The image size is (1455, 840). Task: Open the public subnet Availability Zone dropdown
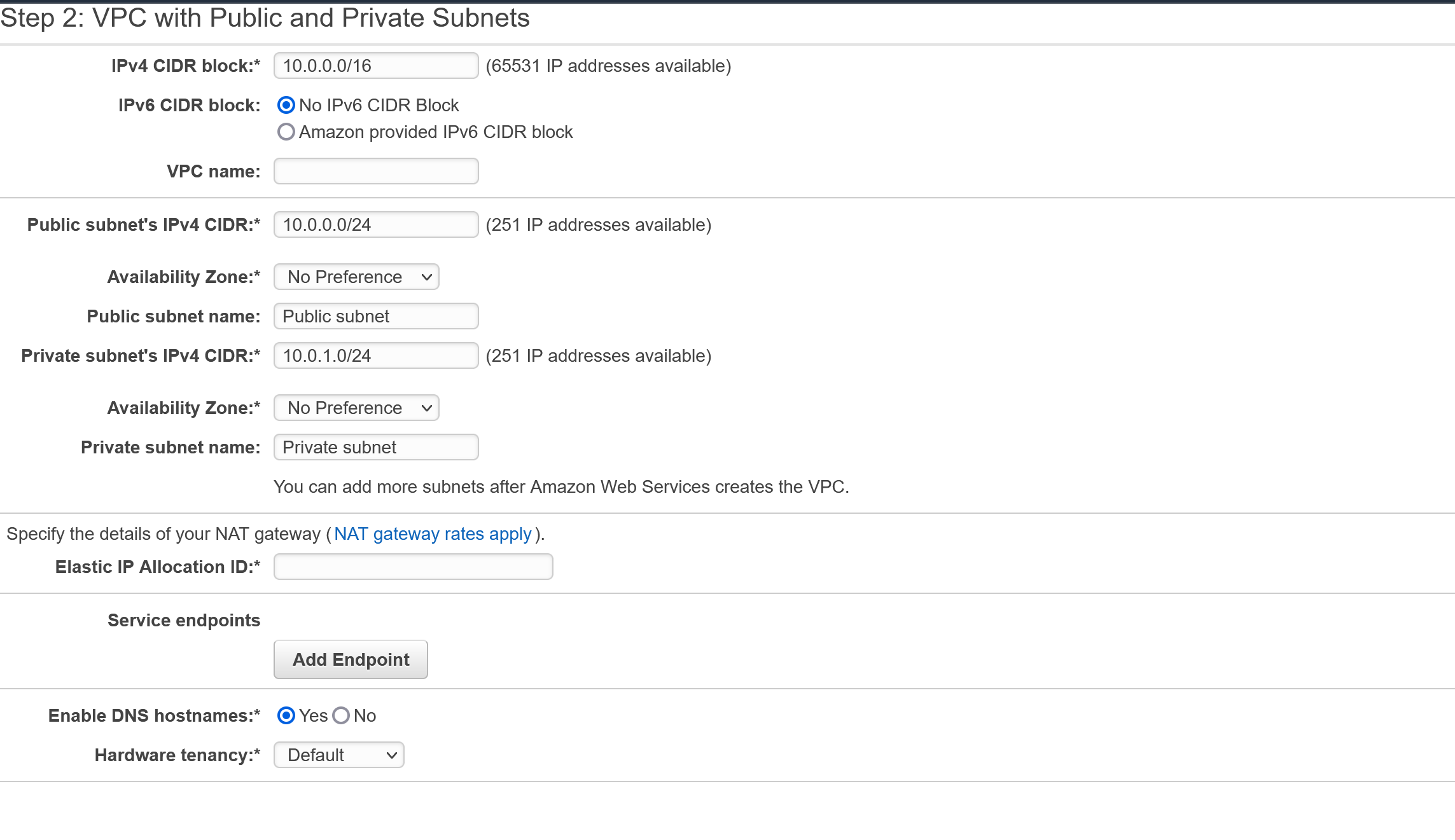(356, 277)
